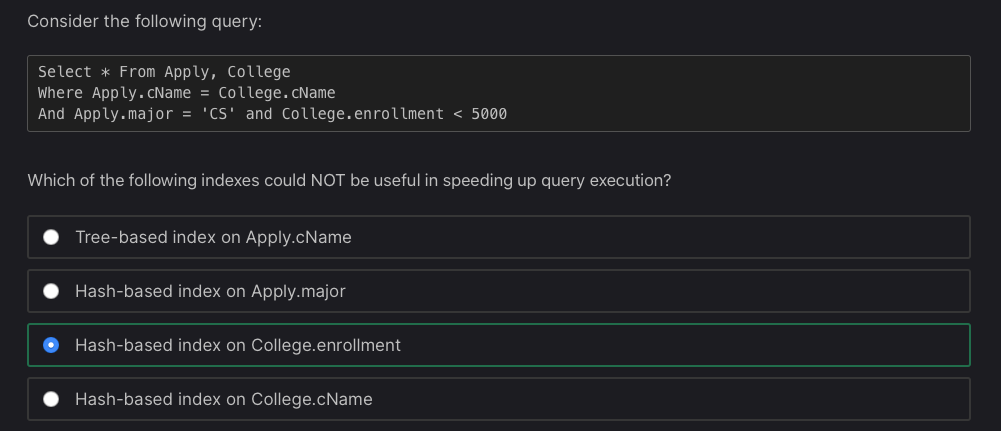Click the "Consider the following query:" heading text
The image size is (1001, 431).
coord(144,21)
